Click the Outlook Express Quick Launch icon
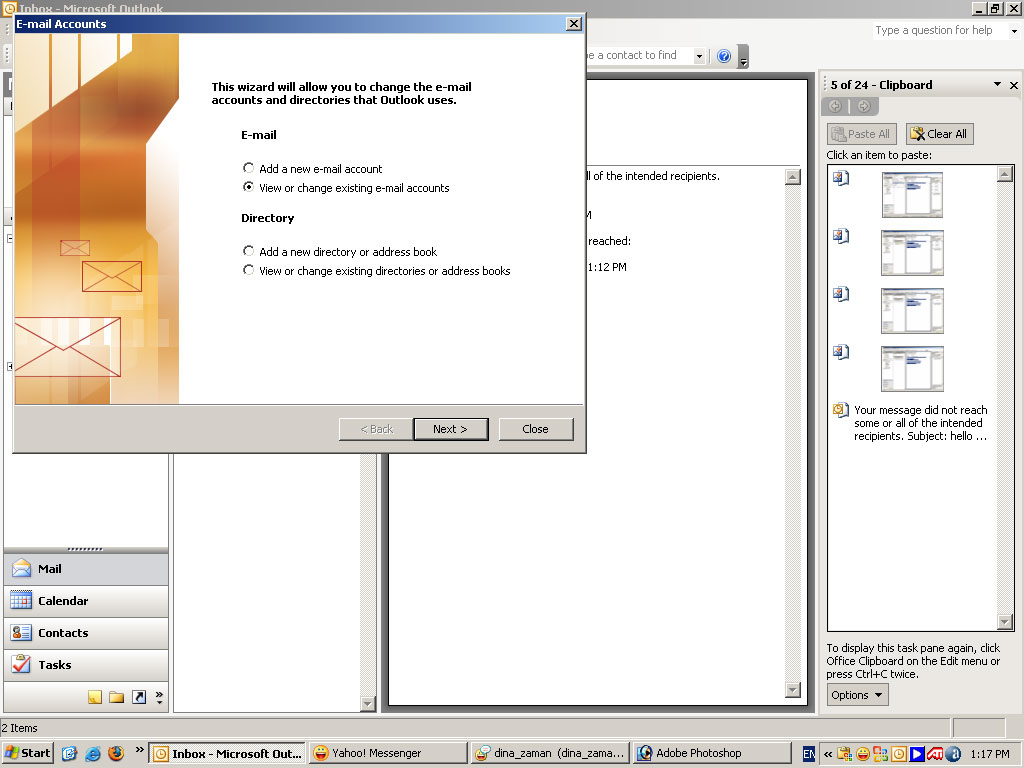The width and height of the screenshot is (1024, 768). point(70,753)
